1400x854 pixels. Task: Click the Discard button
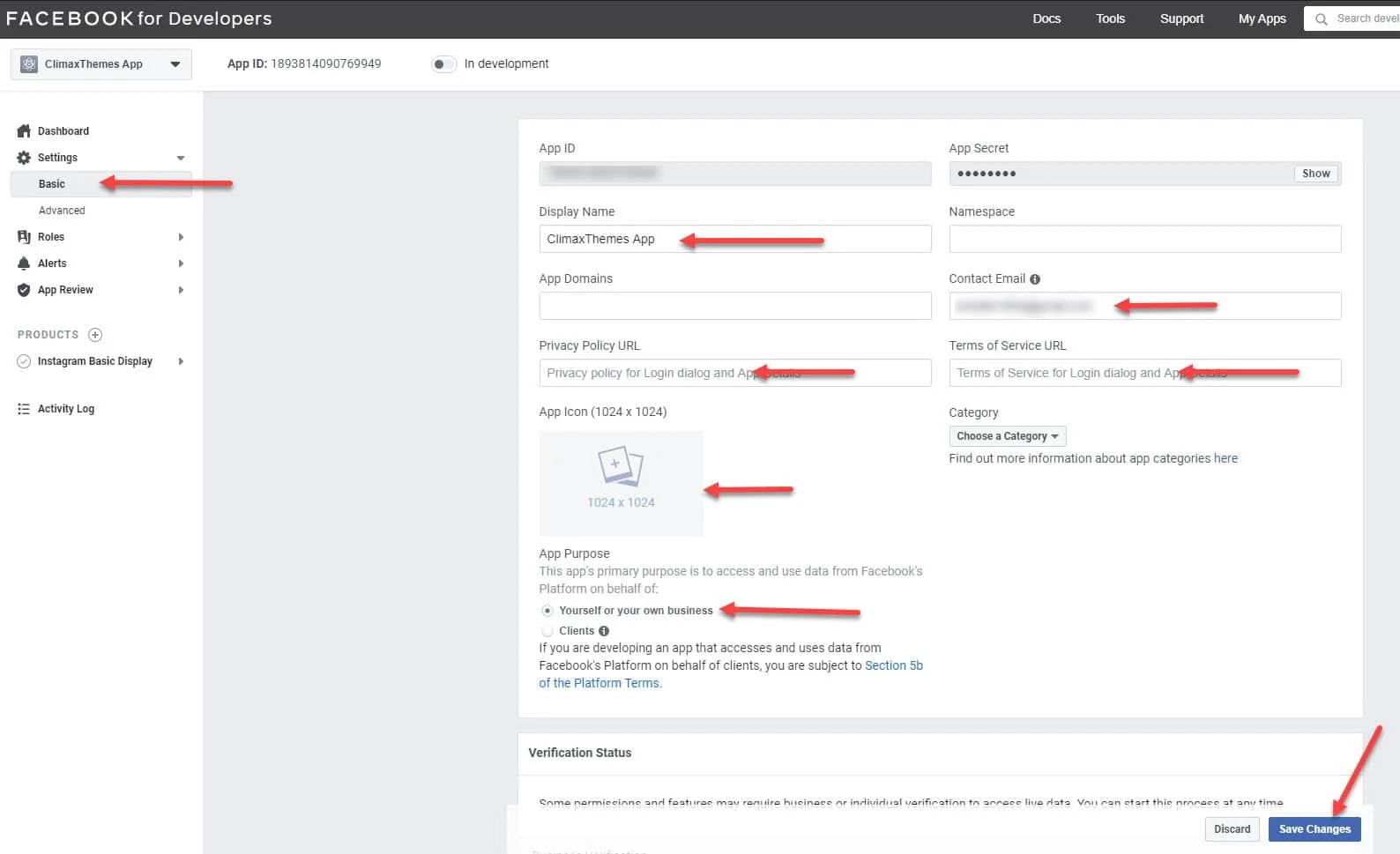click(x=1232, y=829)
